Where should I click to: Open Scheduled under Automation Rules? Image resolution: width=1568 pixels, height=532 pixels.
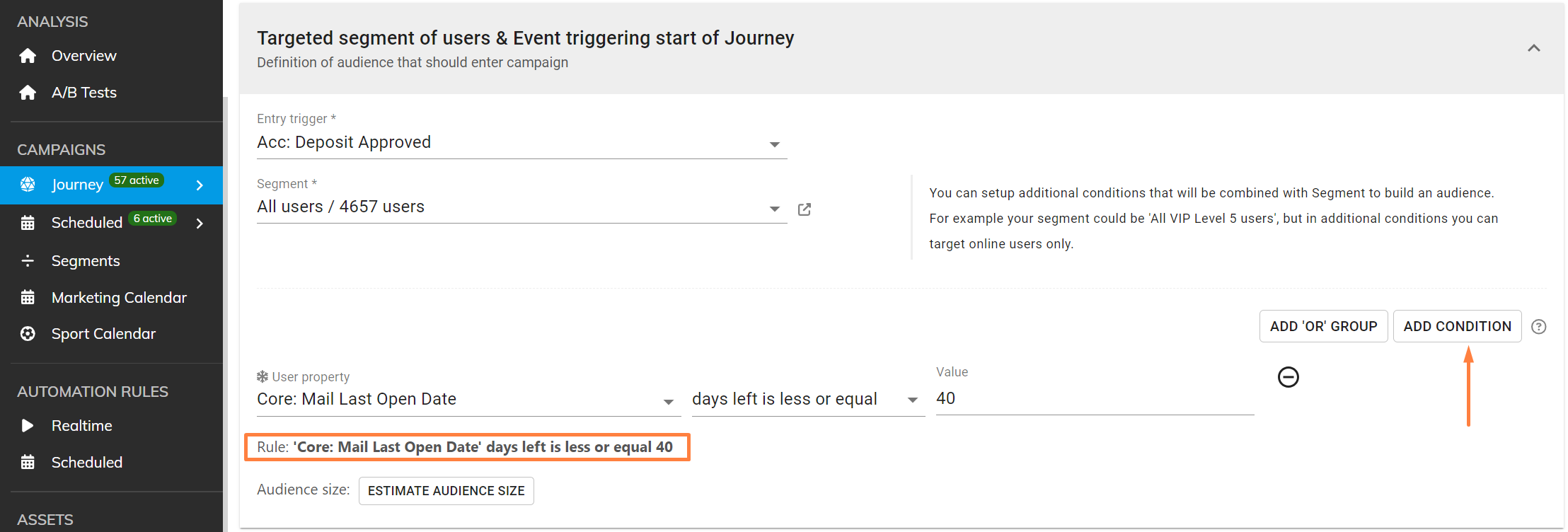(x=87, y=463)
